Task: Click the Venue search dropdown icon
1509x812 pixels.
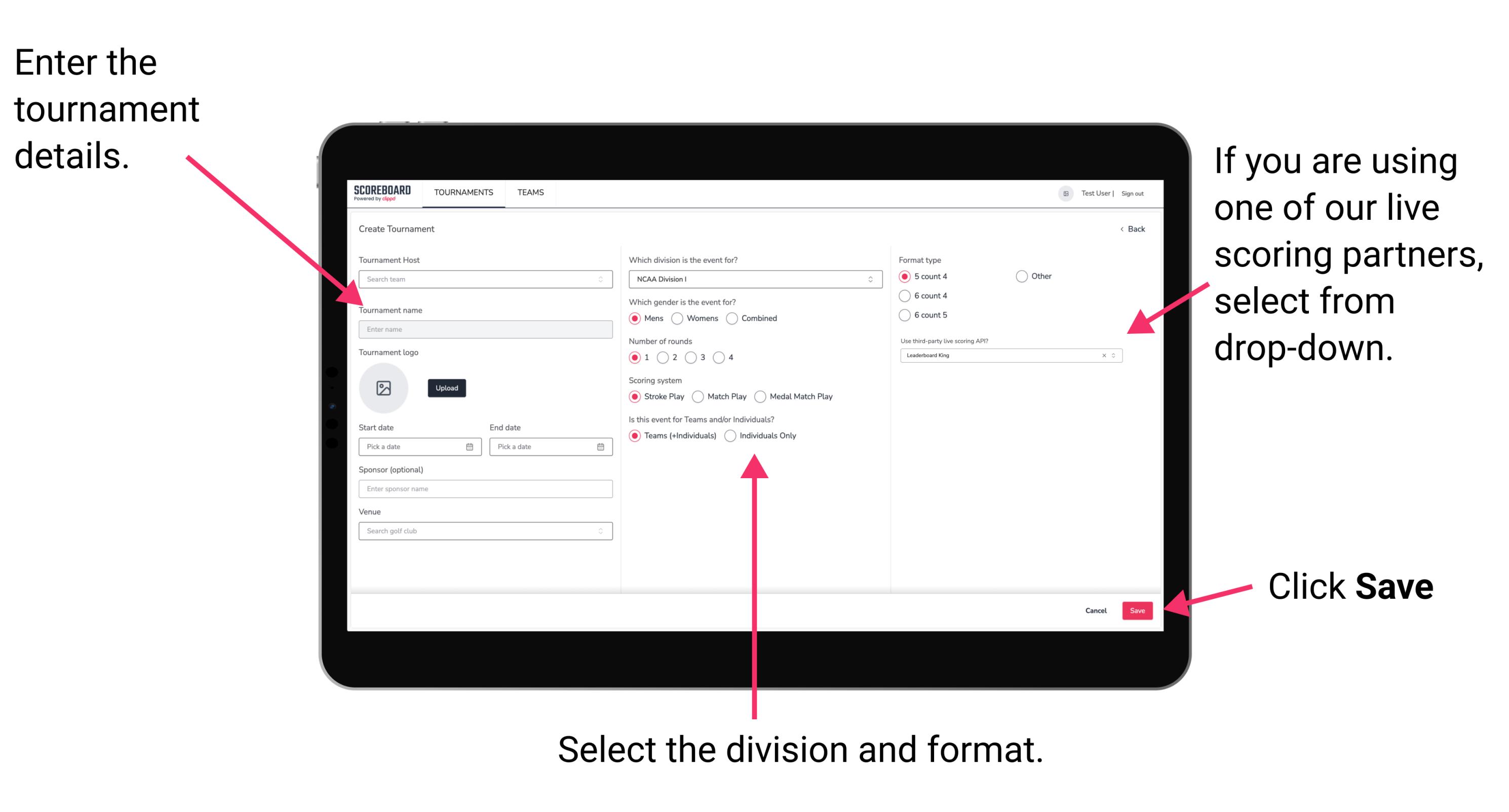Action: pos(602,531)
